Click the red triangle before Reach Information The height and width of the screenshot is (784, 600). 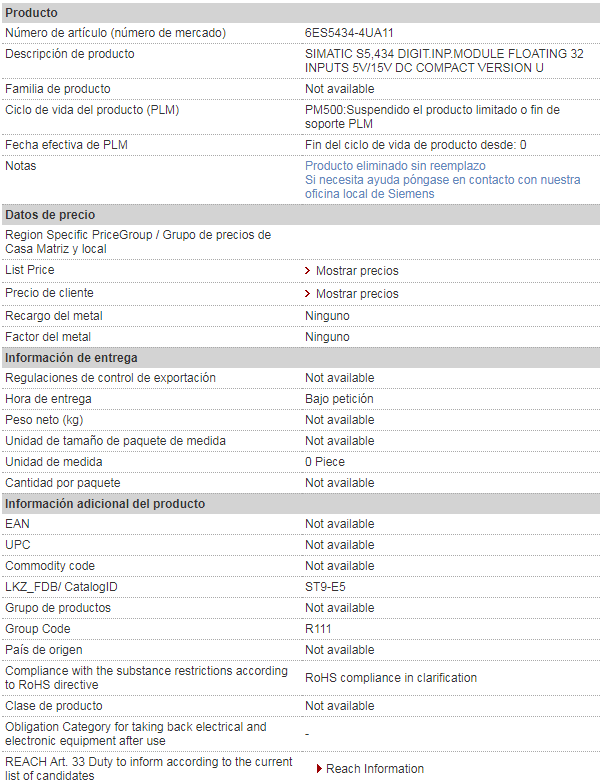[319, 768]
